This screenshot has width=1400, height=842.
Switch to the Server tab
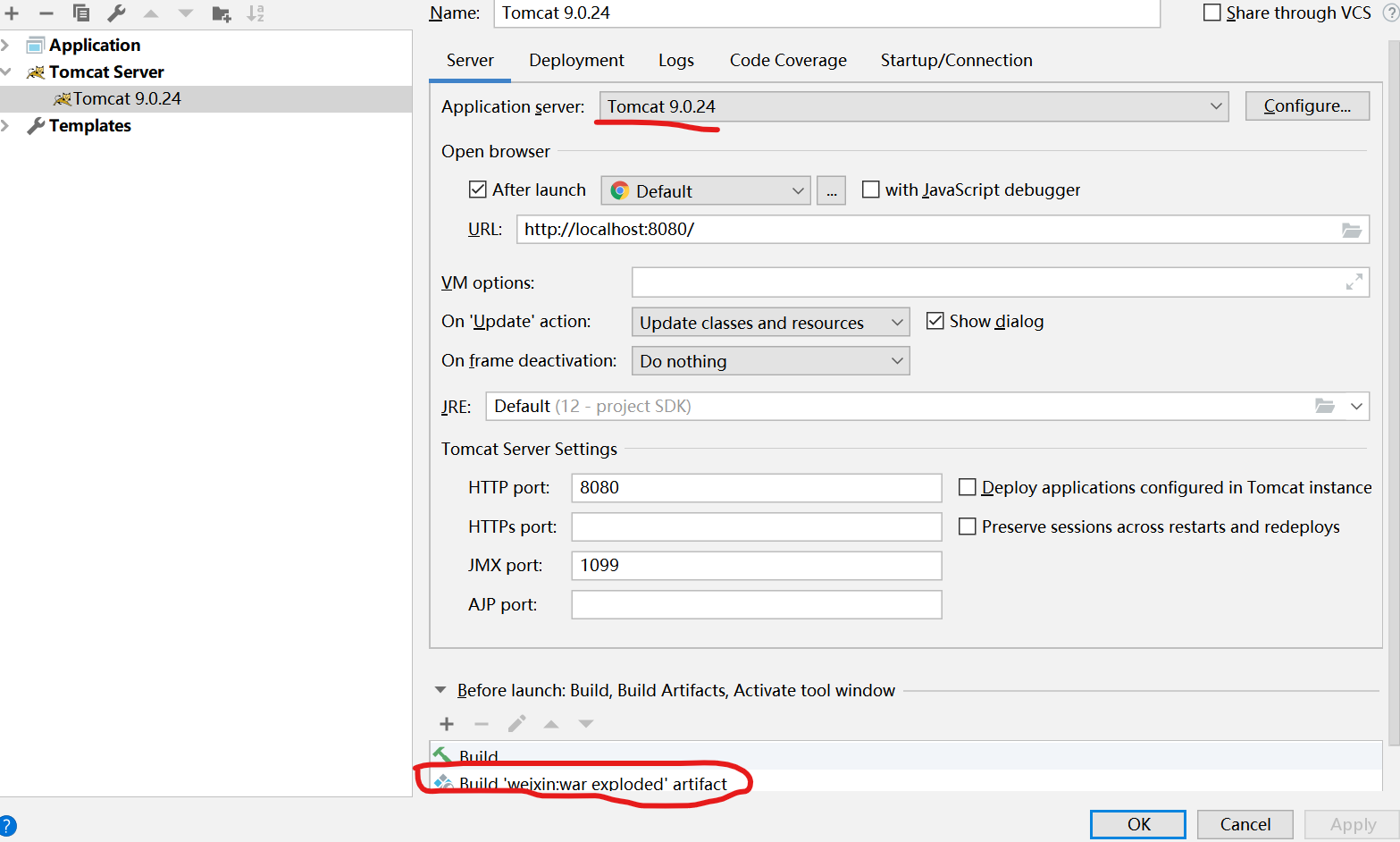pyautogui.click(x=470, y=61)
